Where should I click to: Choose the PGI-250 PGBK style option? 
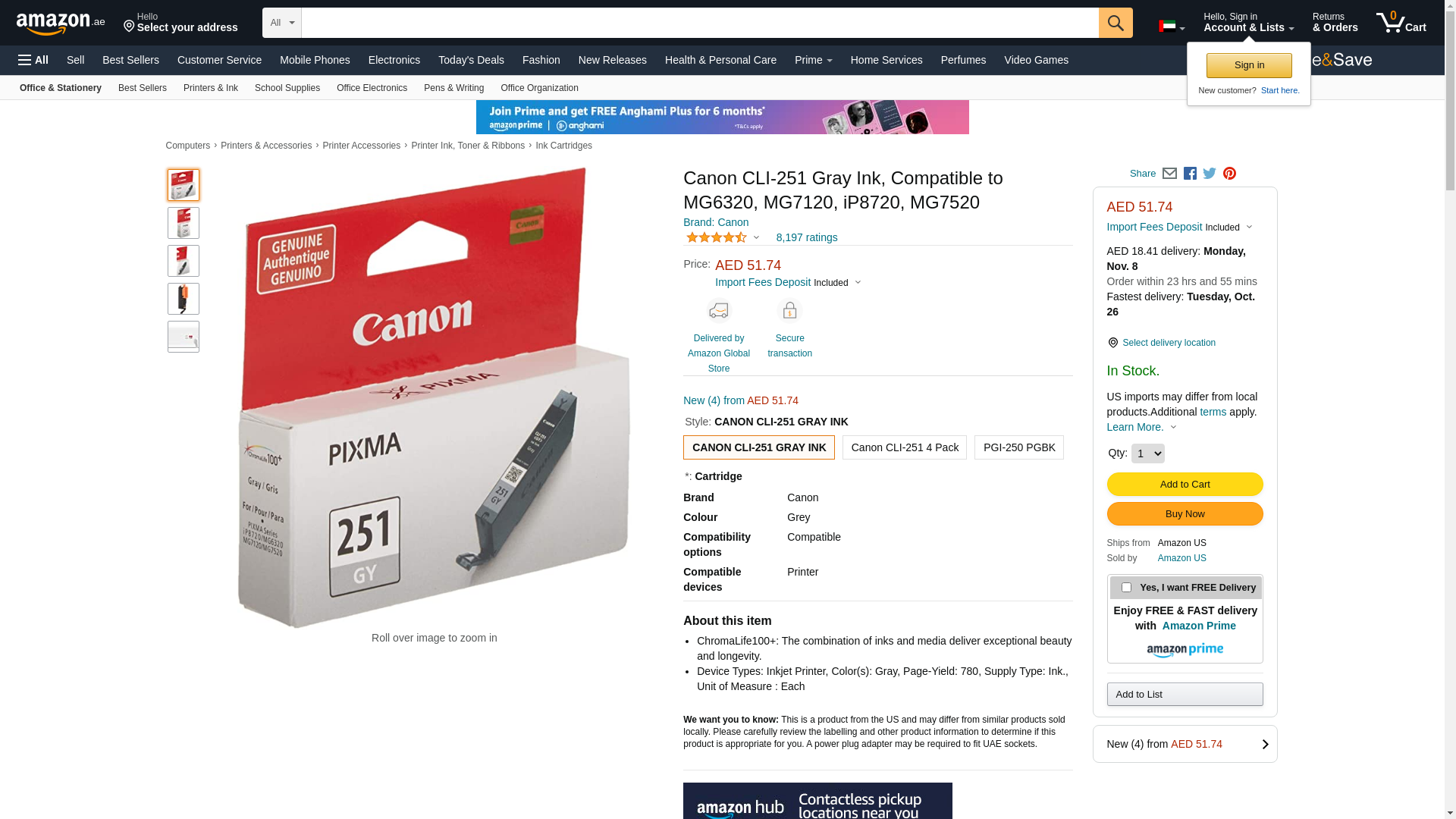pyautogui.click(x=1019, y=447)
